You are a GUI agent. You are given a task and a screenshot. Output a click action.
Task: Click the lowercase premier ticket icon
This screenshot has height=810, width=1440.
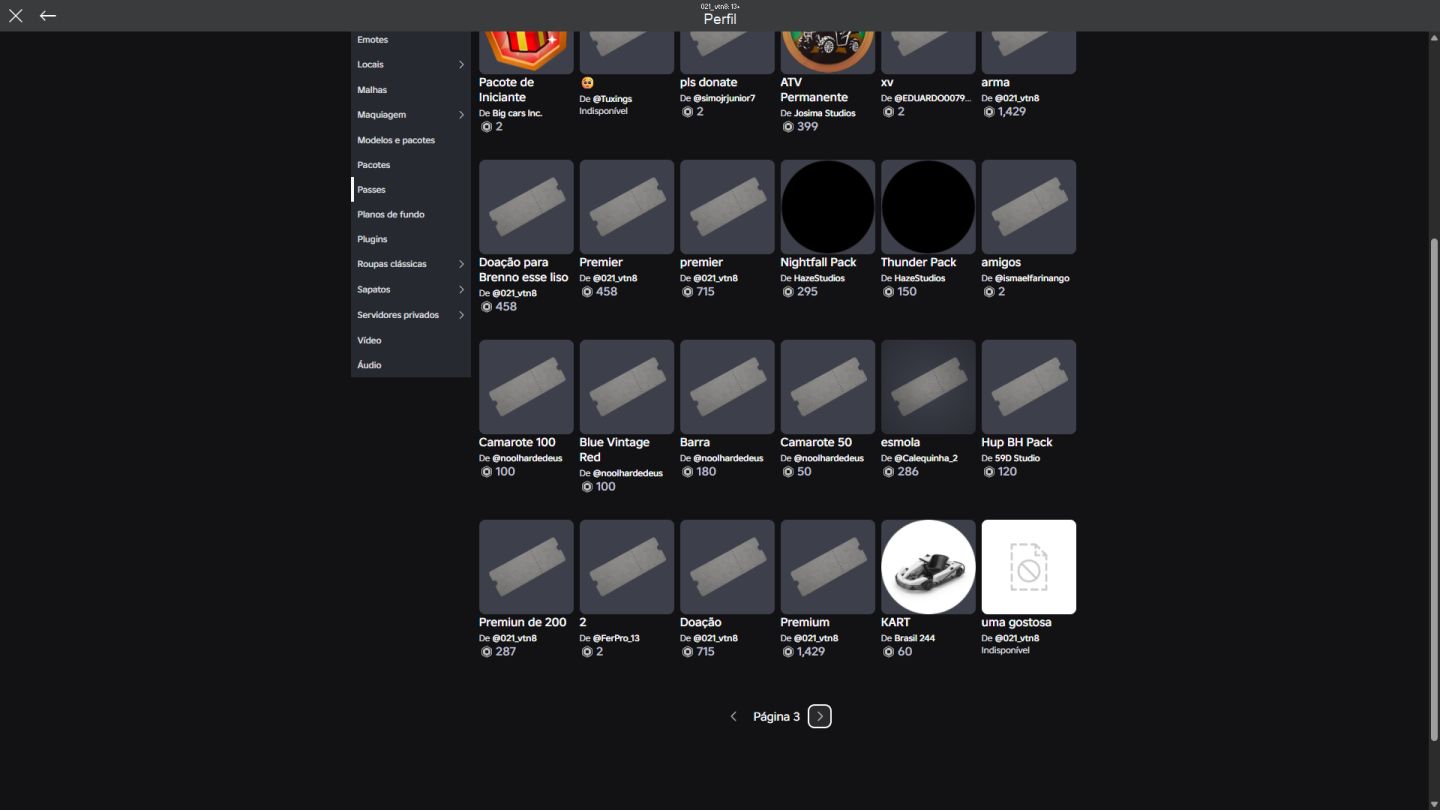727,207
